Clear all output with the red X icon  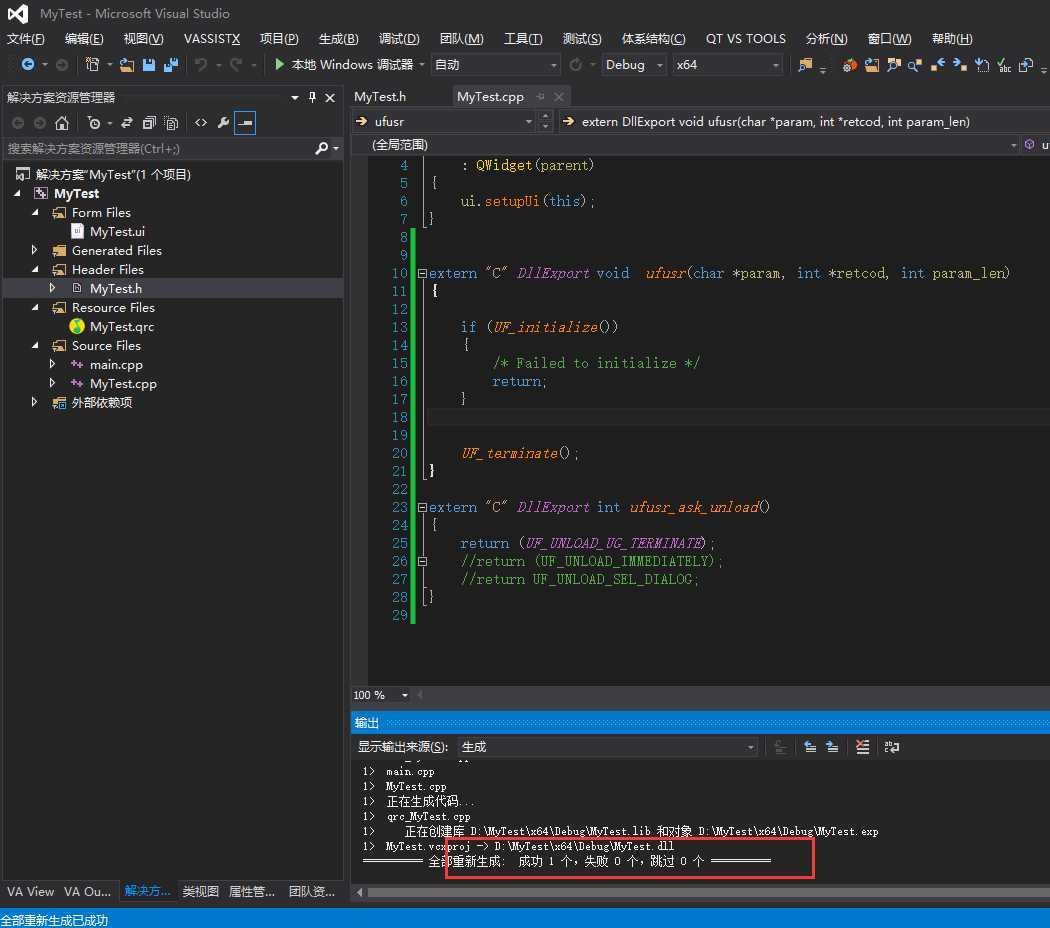[862, 747]
